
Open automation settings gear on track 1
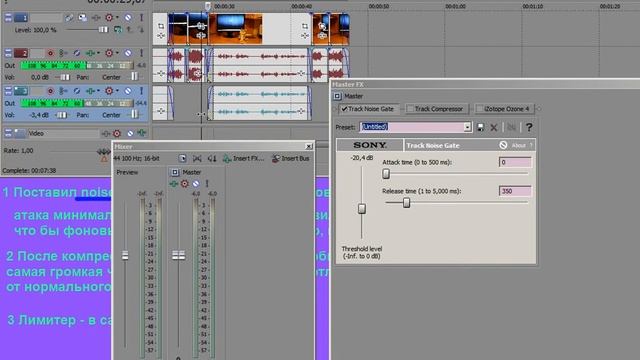click(109, 18)
